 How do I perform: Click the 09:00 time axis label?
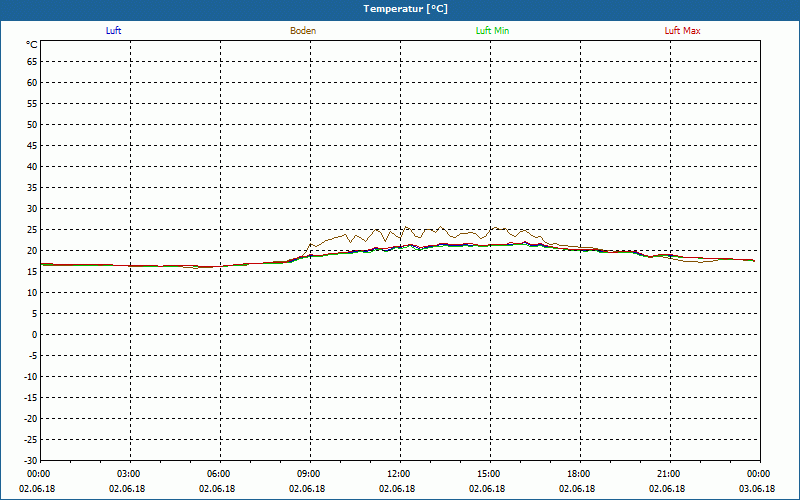[309, 474]
